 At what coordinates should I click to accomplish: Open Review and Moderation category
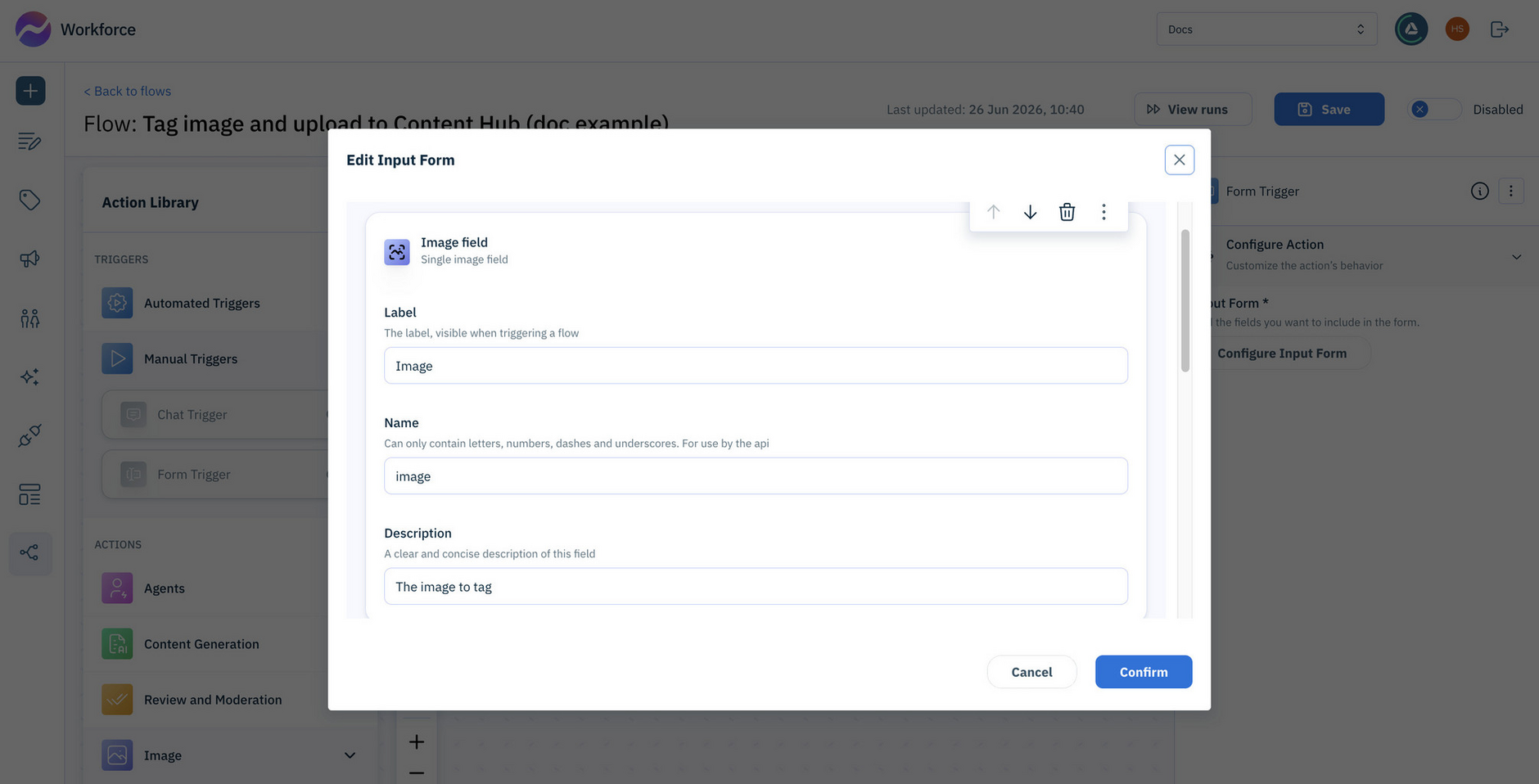(213, 700)
